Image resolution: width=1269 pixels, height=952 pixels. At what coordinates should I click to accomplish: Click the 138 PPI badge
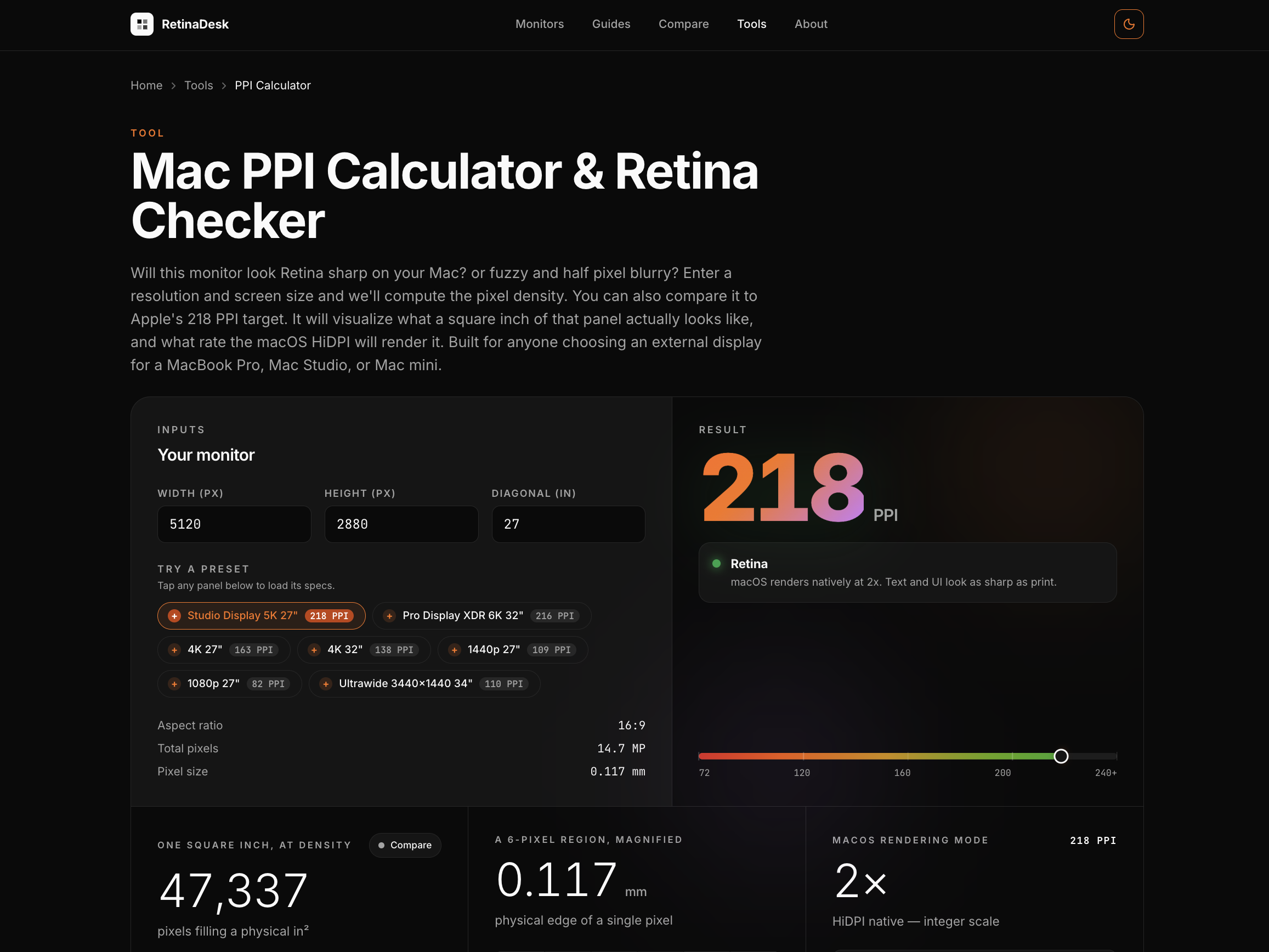394,650
